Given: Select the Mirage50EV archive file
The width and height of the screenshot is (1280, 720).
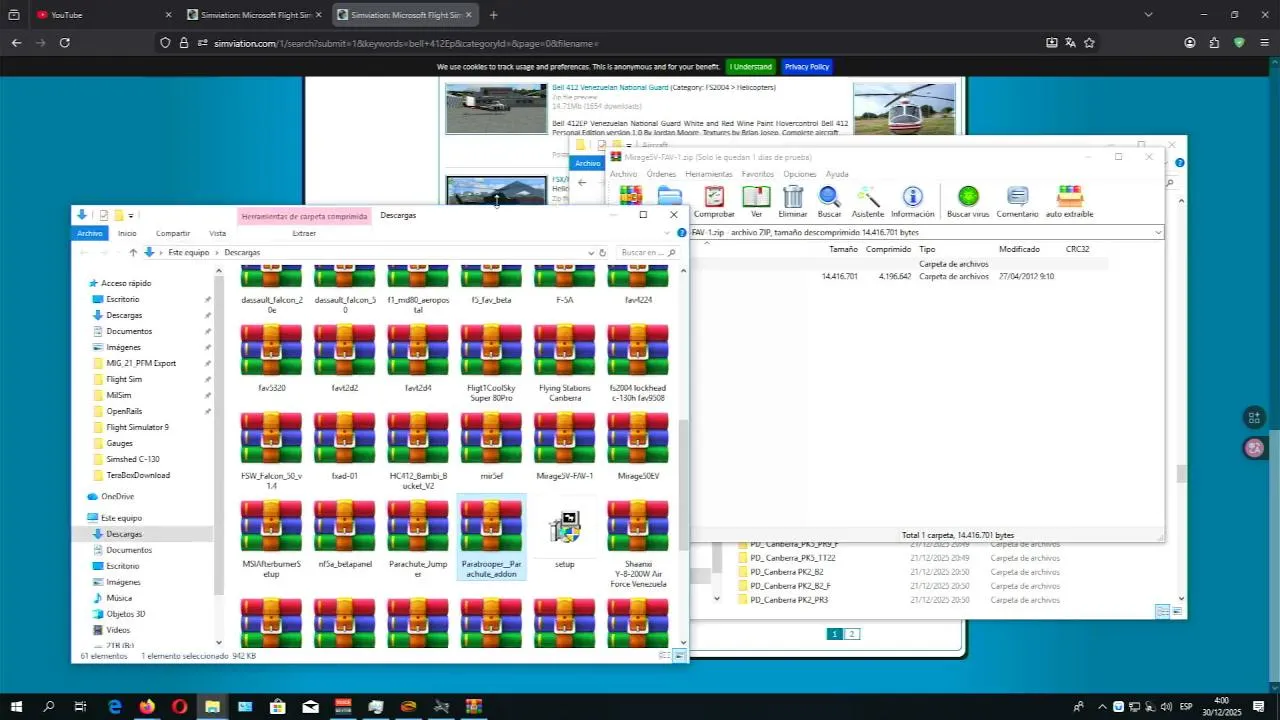Looking at the screenshot, I should (638, 447).
